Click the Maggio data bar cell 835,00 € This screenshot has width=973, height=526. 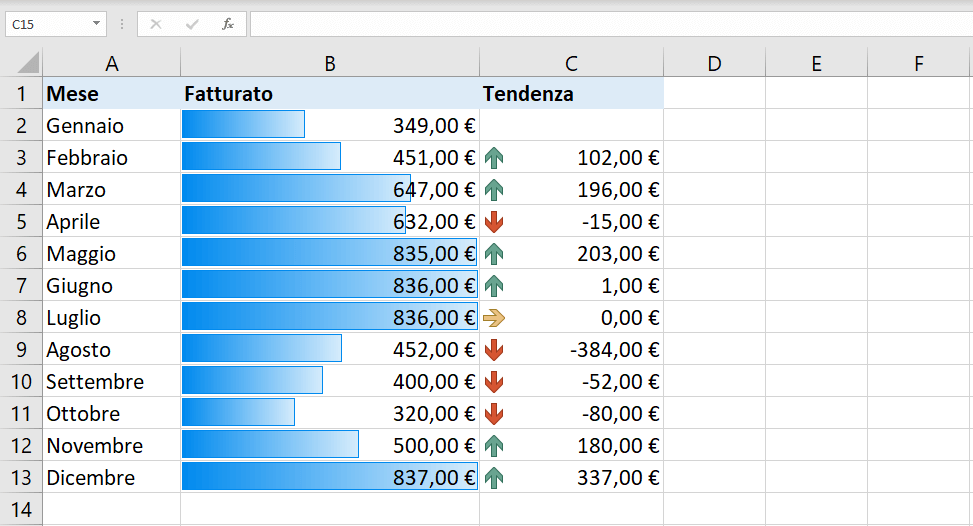click(330, 254)
